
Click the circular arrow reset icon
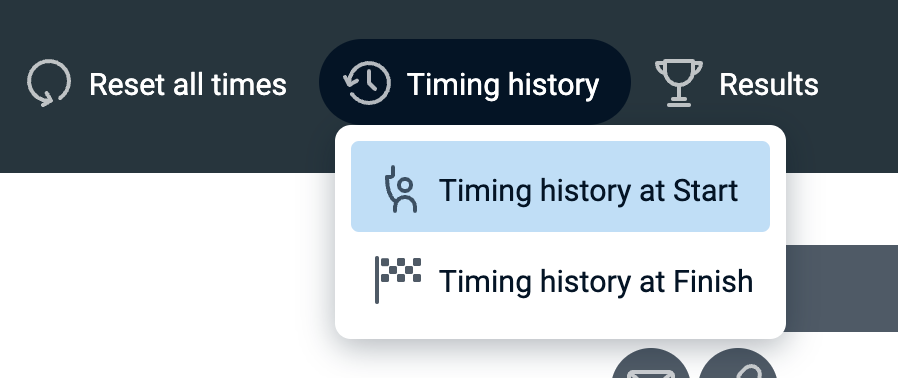pyautogui.click(x=49, y=83)
